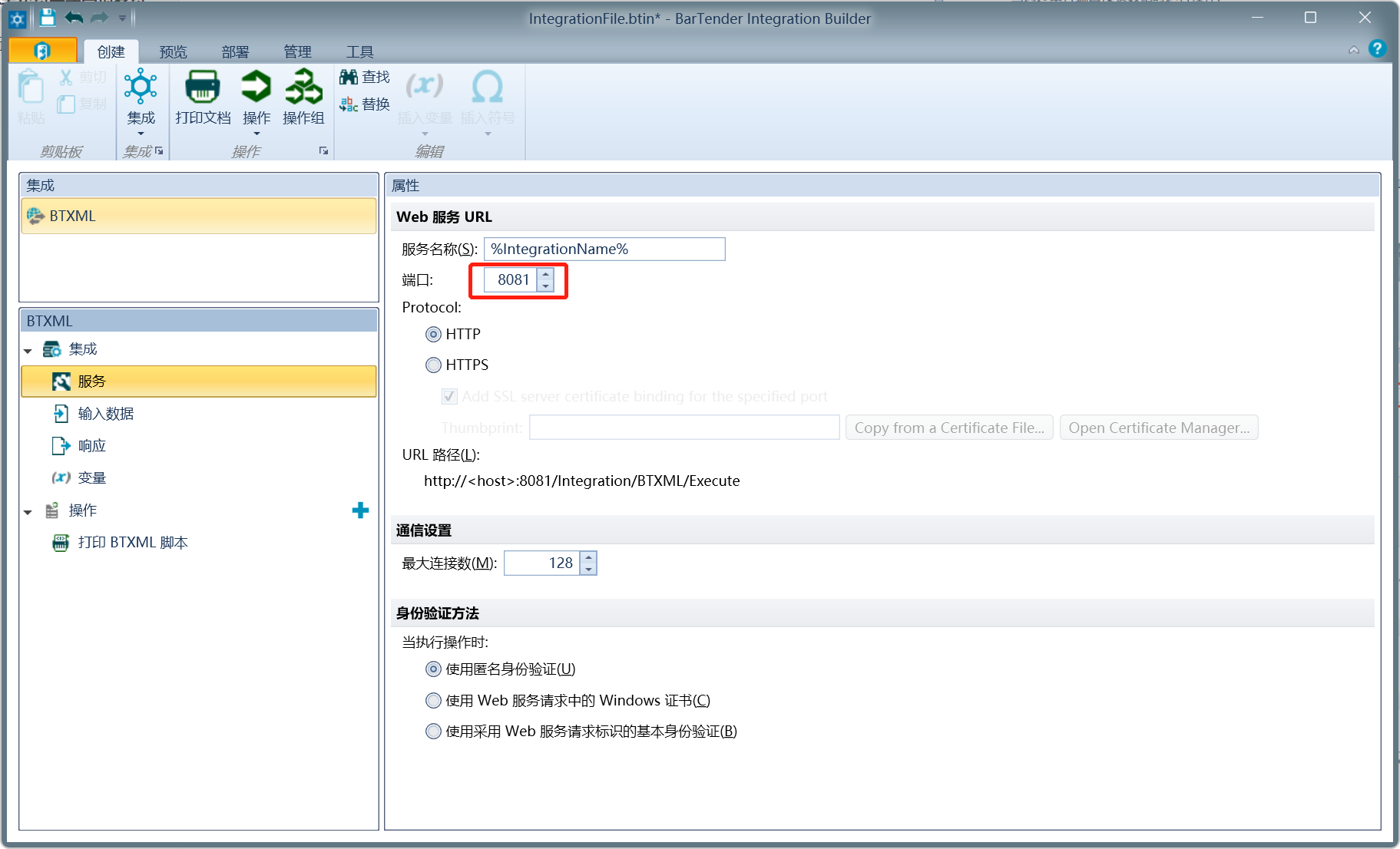Switch to the 预览 ribbon tab
This screenshot has height=849, width=1400.
173,51
